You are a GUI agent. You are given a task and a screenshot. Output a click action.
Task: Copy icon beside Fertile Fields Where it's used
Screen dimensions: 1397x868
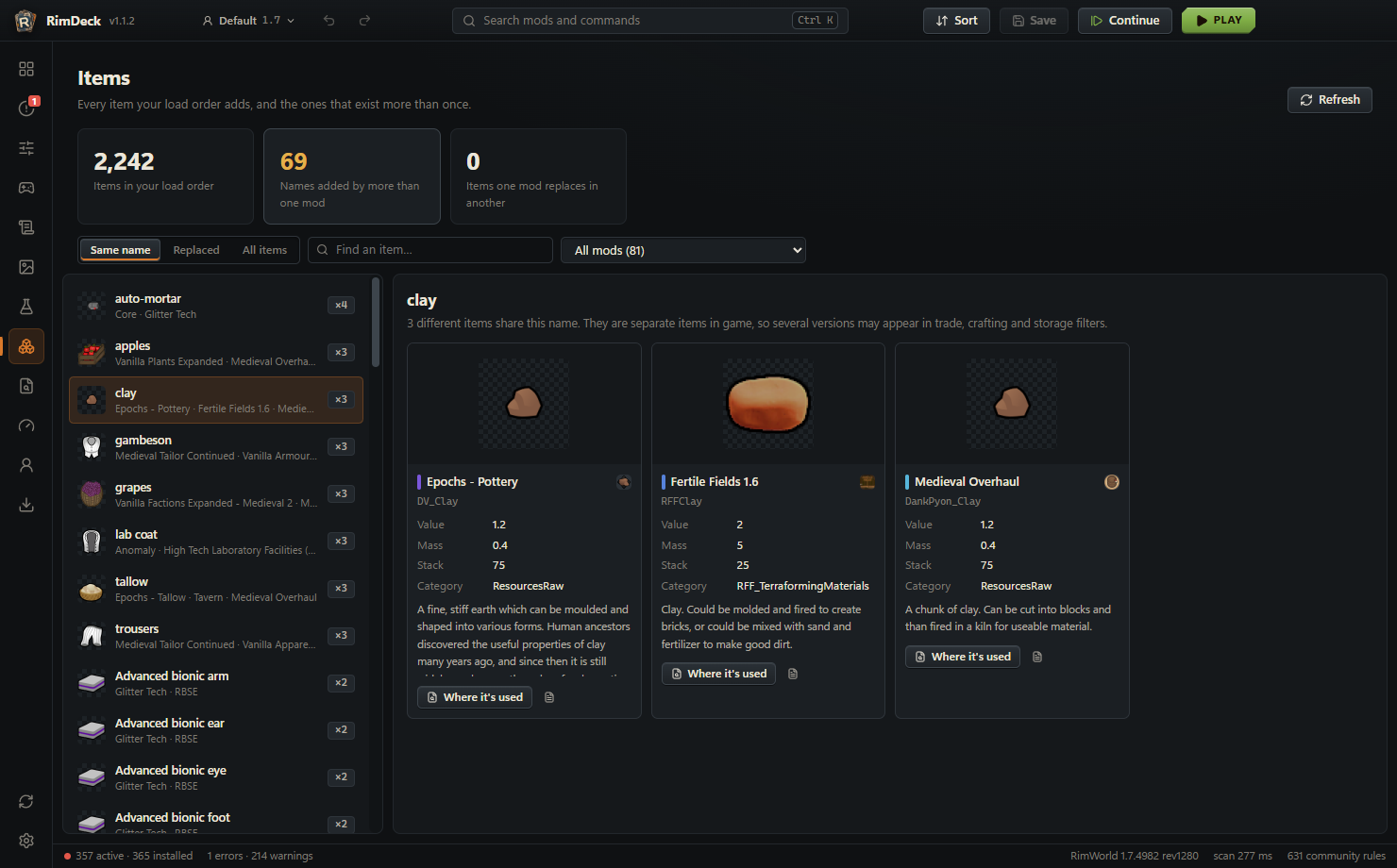(x=793, y=674)
